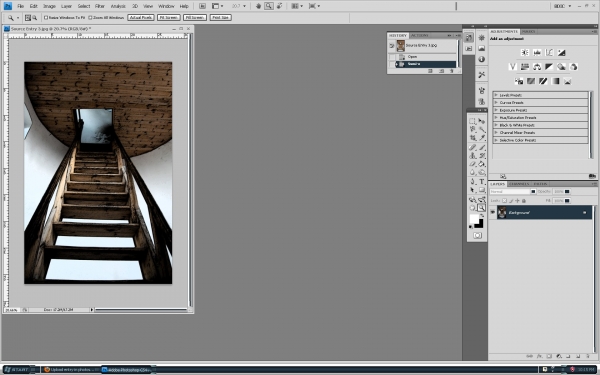The width and height of the screenshot is (600, 375).
Task: Add a Levels adjustment
Action: pos(537,52)
